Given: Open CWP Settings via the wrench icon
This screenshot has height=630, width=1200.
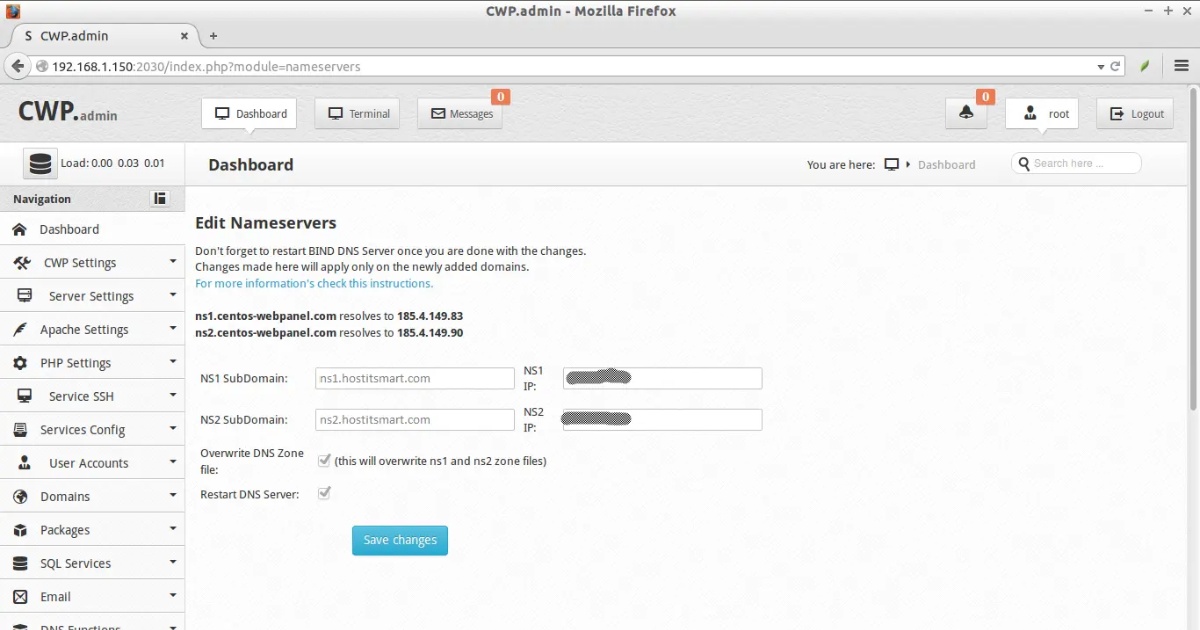Looking at the screenshot, I should pyautogui.click(x=22, y=261).
